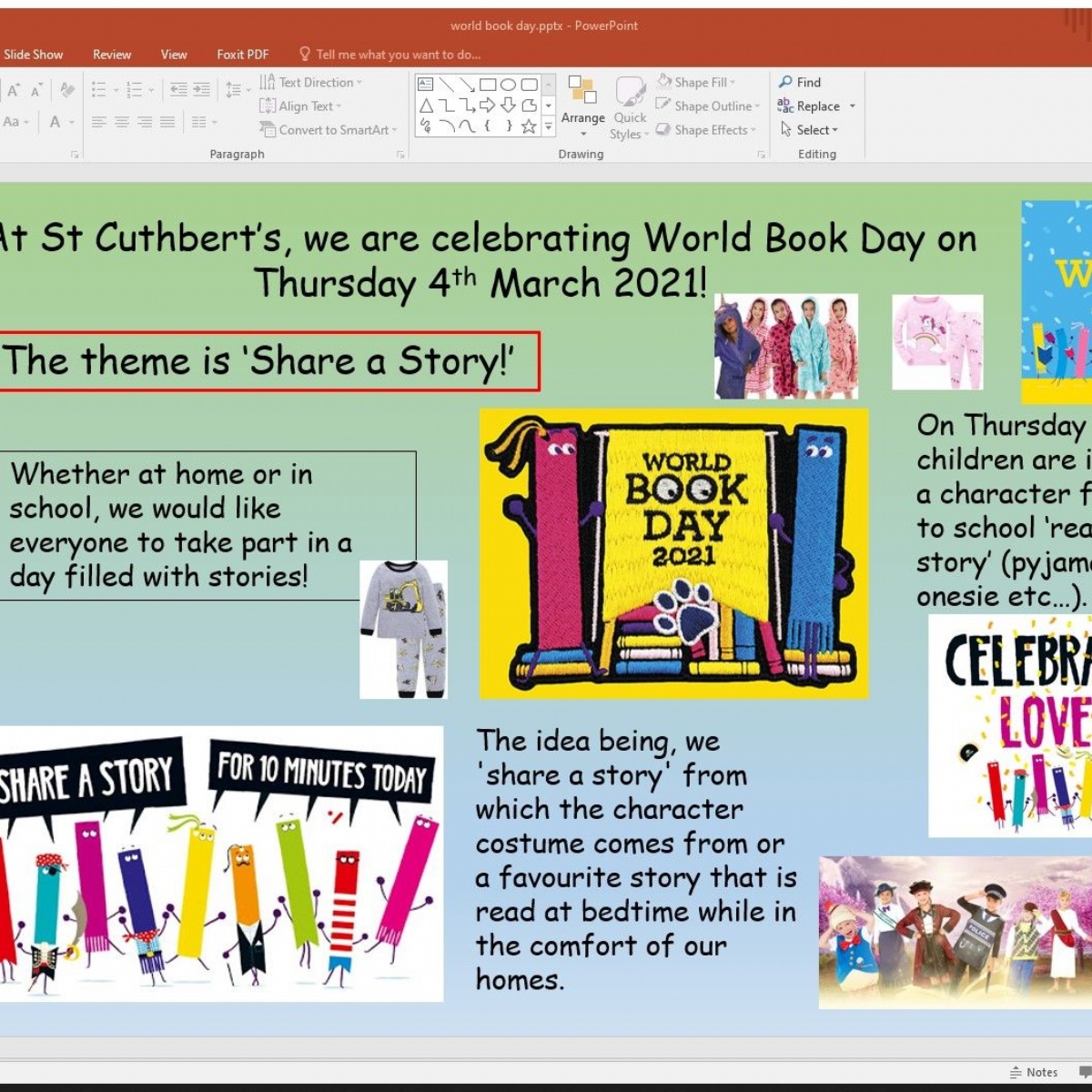Screen dimensions: 1092x1092
Task: Toggle the Notes pane in status bar
Action: click(x=1034, y=1072)
